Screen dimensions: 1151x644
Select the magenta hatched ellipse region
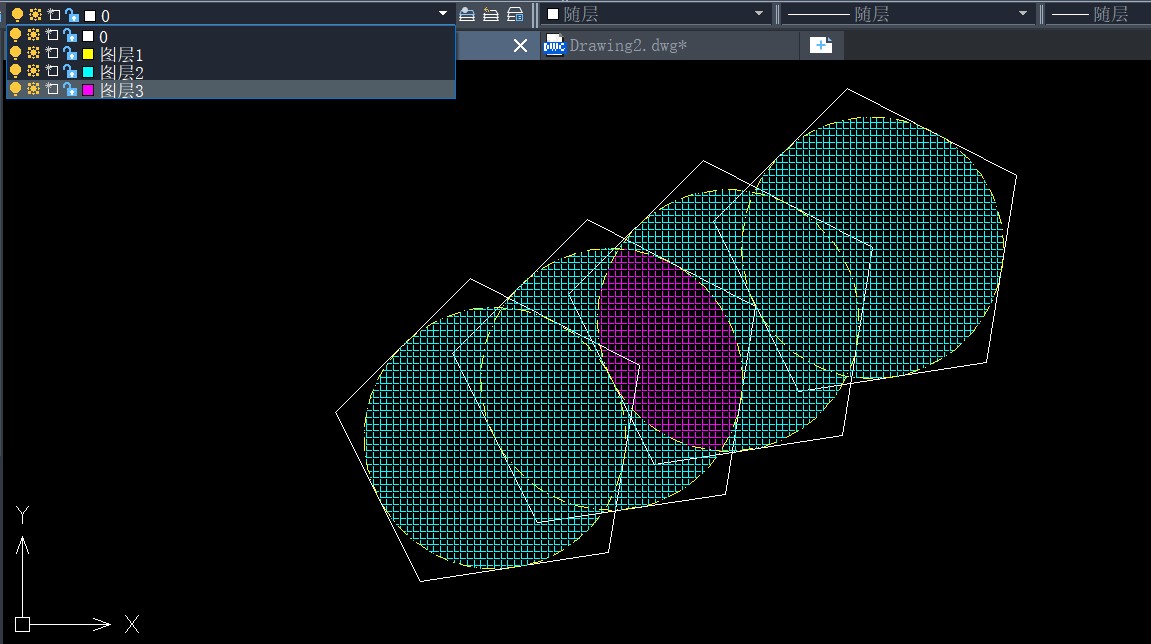point(669,349)
